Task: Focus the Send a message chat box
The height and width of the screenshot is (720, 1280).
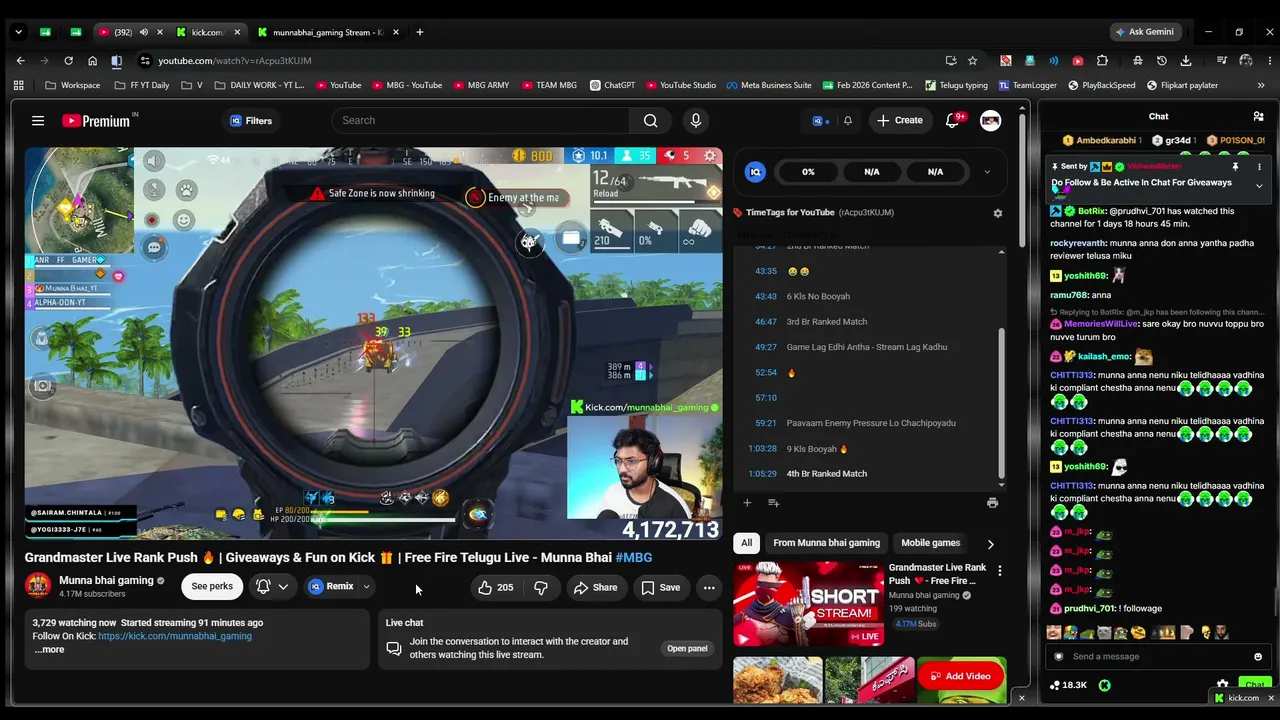Action: tap(1156, 657)
